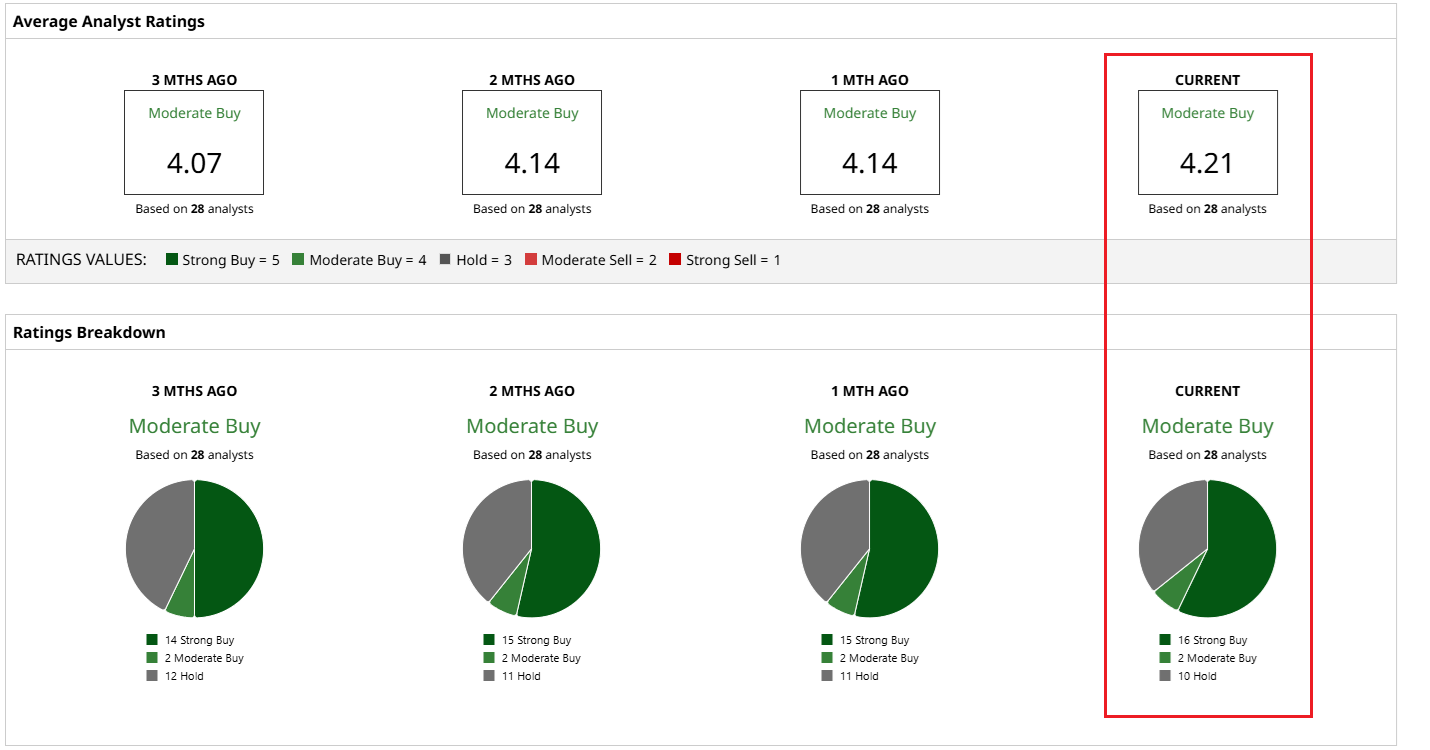The image size is (1430, 750).
Task: Click the Strong Sell = 1 red swatch
Action: click(675, 260)
